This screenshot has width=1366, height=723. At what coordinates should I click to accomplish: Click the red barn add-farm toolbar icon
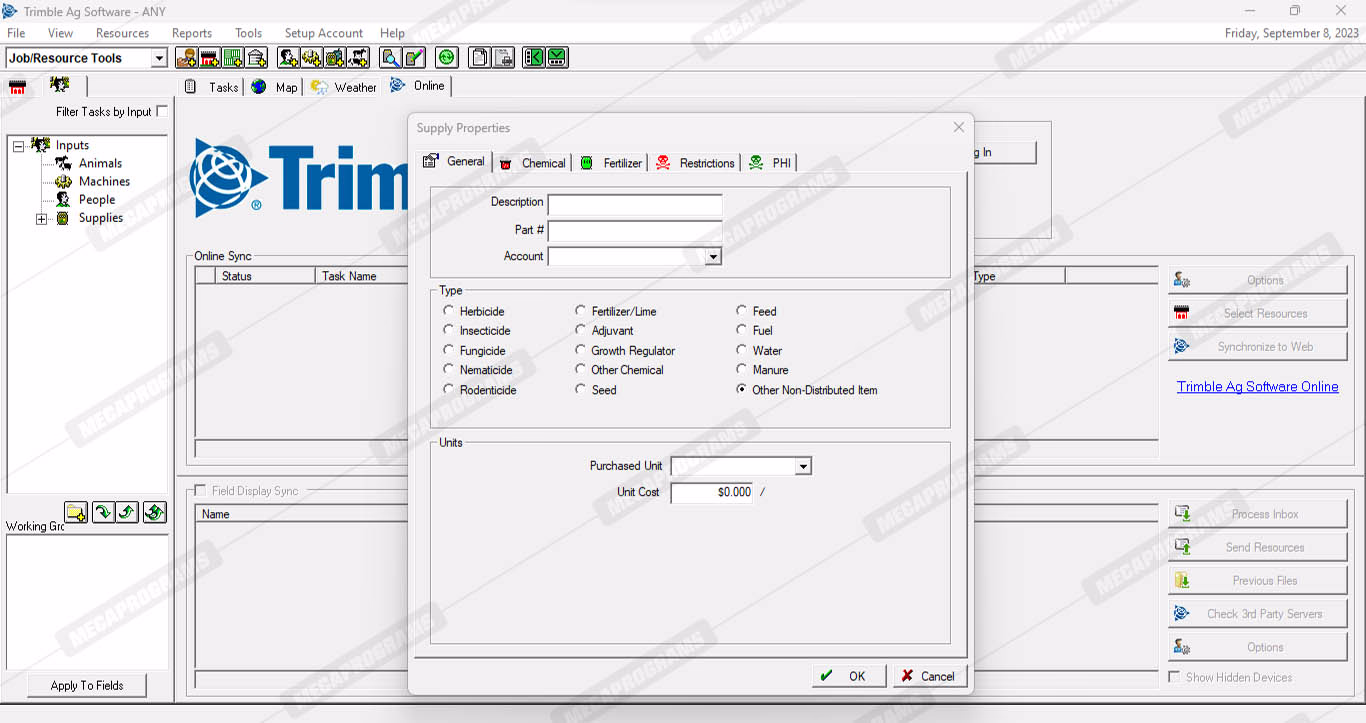tap(209, 58)
